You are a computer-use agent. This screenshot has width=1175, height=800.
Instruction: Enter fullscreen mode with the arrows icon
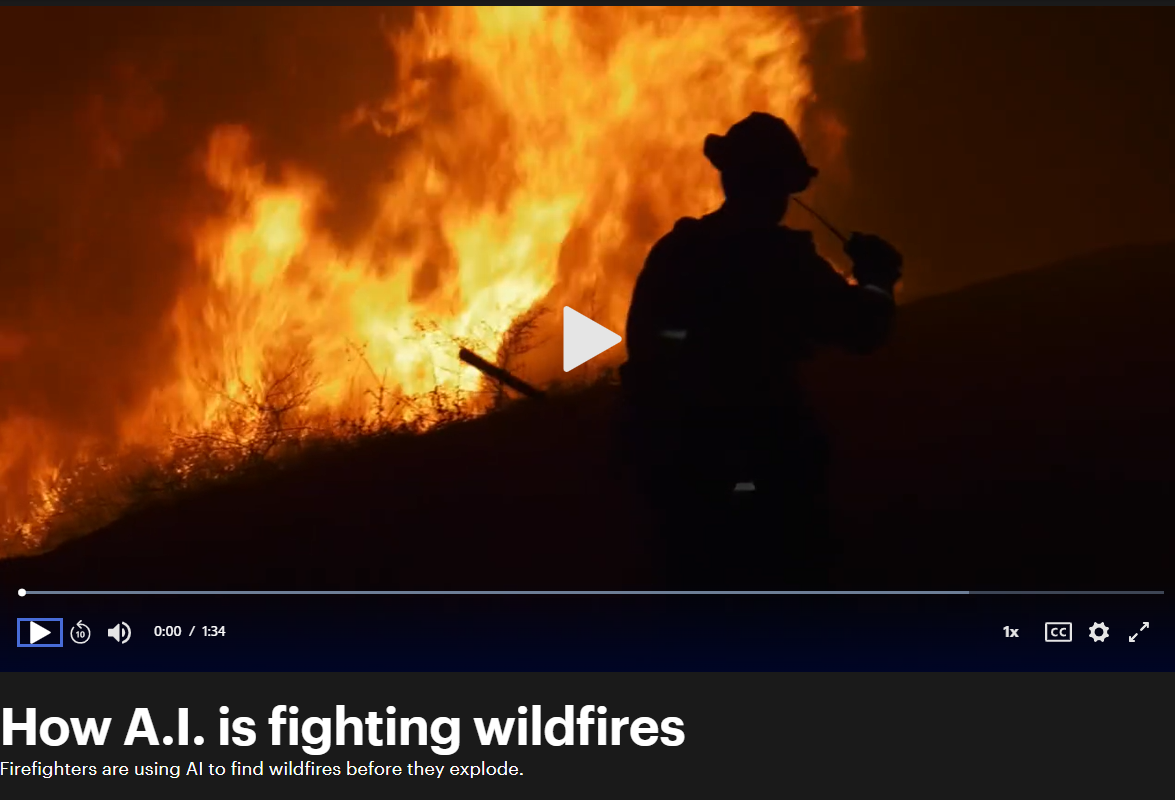(1138, 632)
